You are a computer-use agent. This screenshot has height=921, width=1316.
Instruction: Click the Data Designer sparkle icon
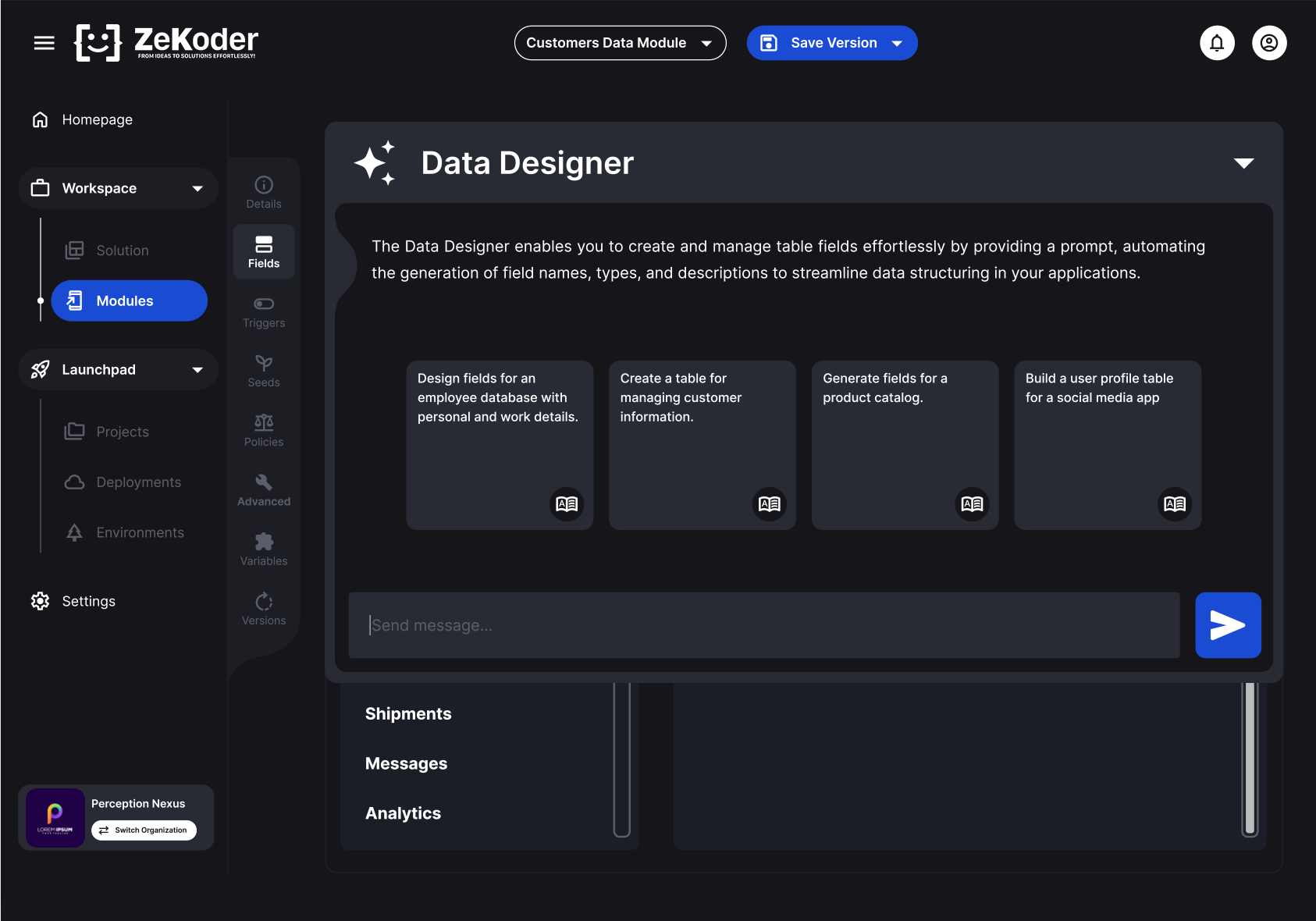click(375, 163)
